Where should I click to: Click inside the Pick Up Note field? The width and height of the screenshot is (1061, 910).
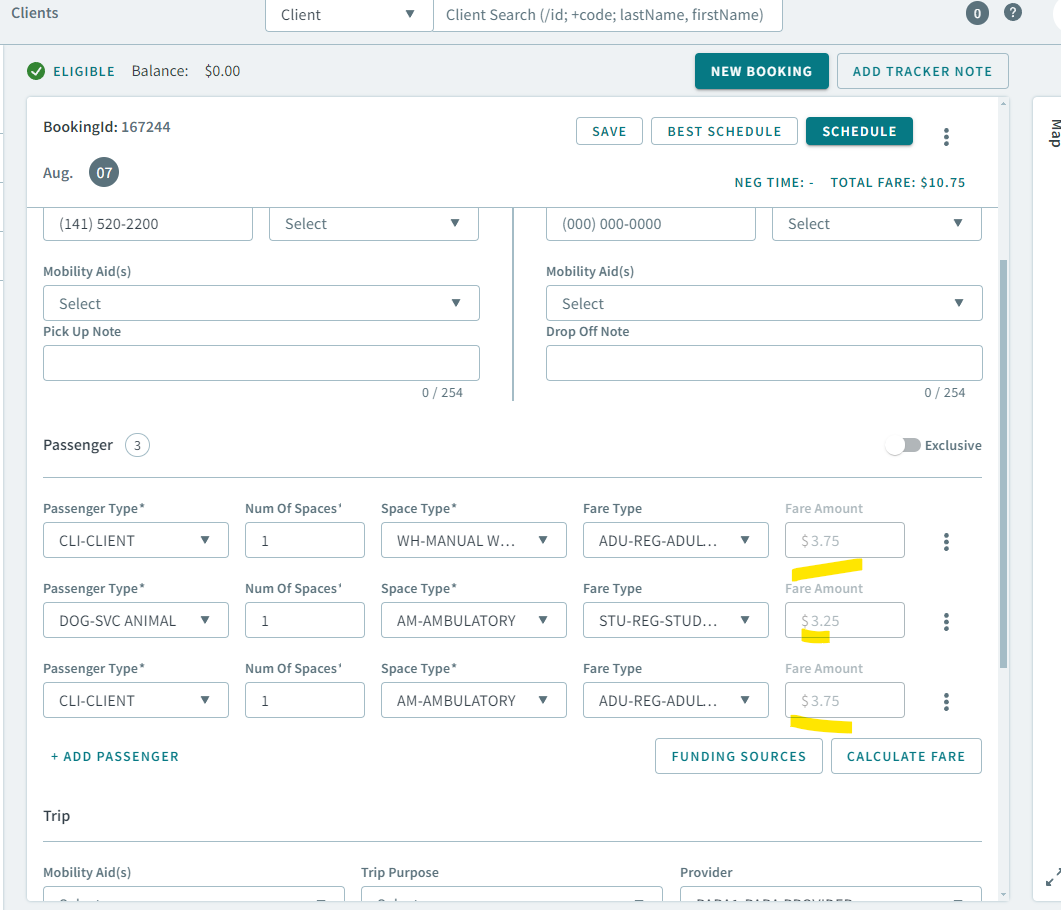(261, 363)
